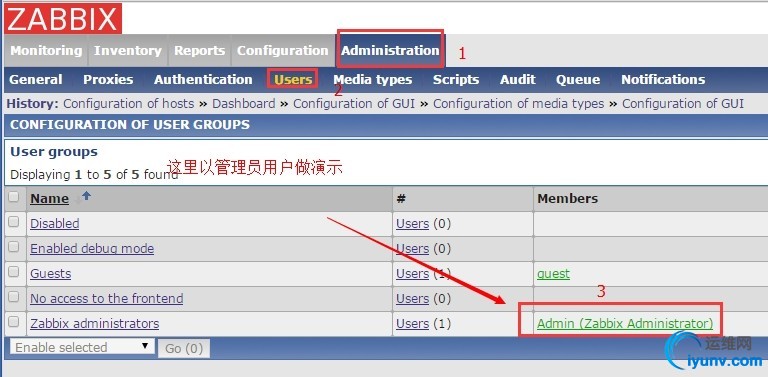Click the # column header
This screenshot has height=377, width=768.
(401, 198)
